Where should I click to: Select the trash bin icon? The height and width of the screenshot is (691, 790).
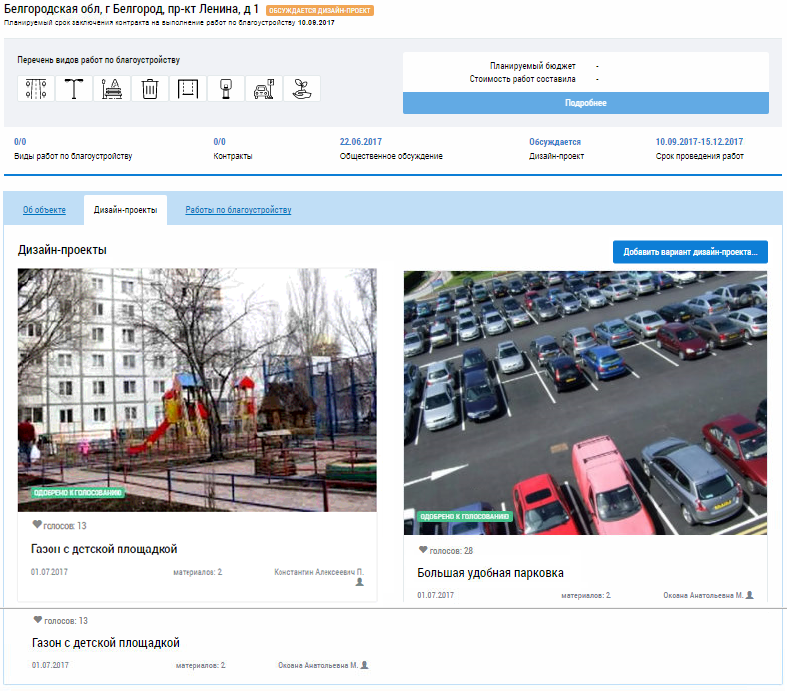(x=150, y=89)
